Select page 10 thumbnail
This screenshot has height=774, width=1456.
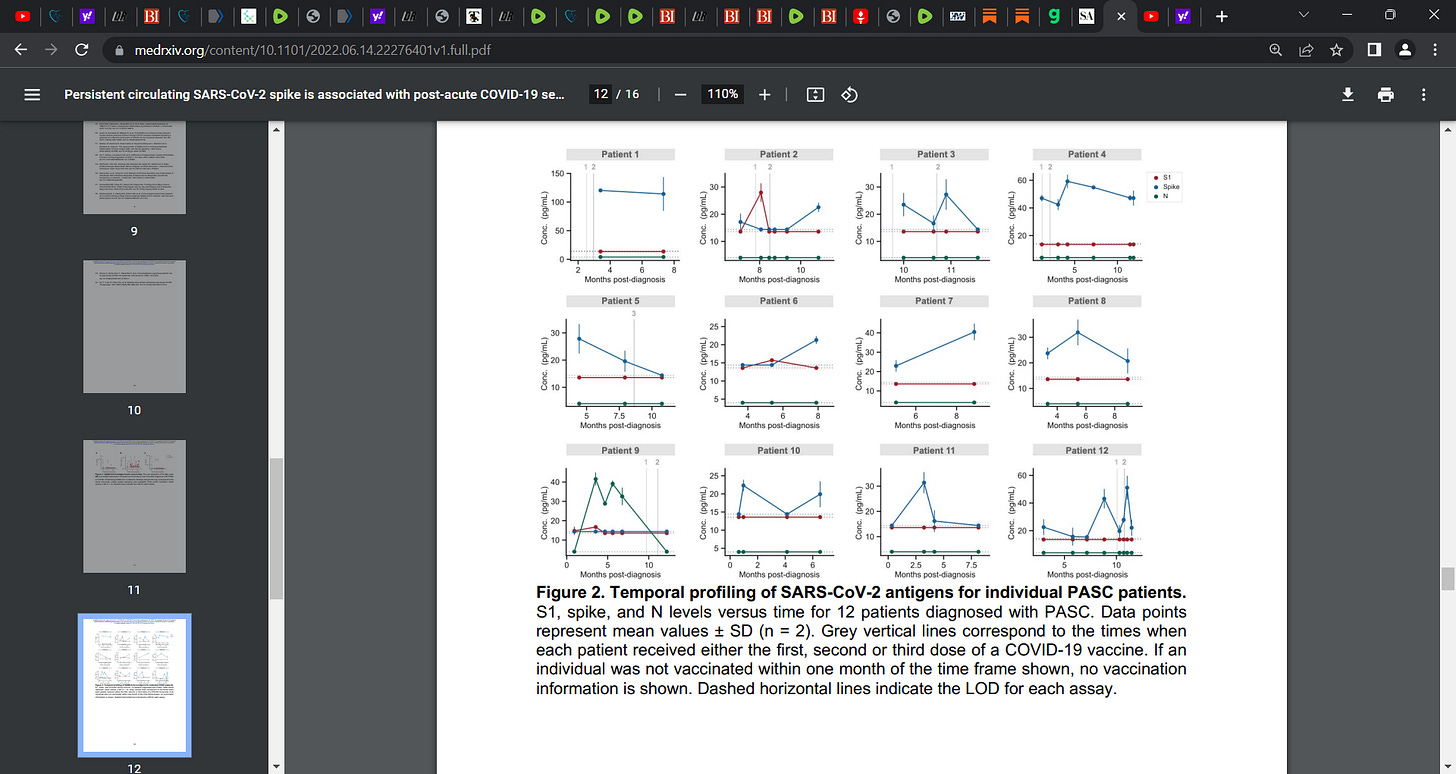pos(134,326)
